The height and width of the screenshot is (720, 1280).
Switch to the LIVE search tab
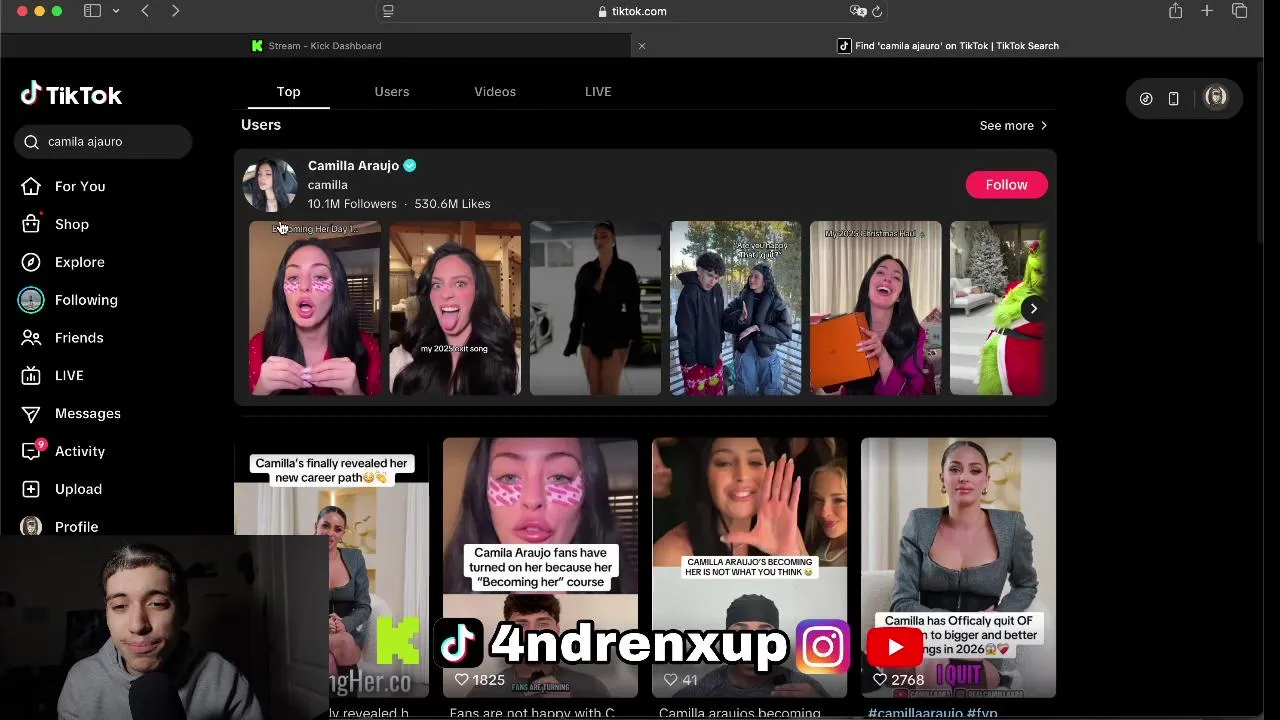(598, 91)
